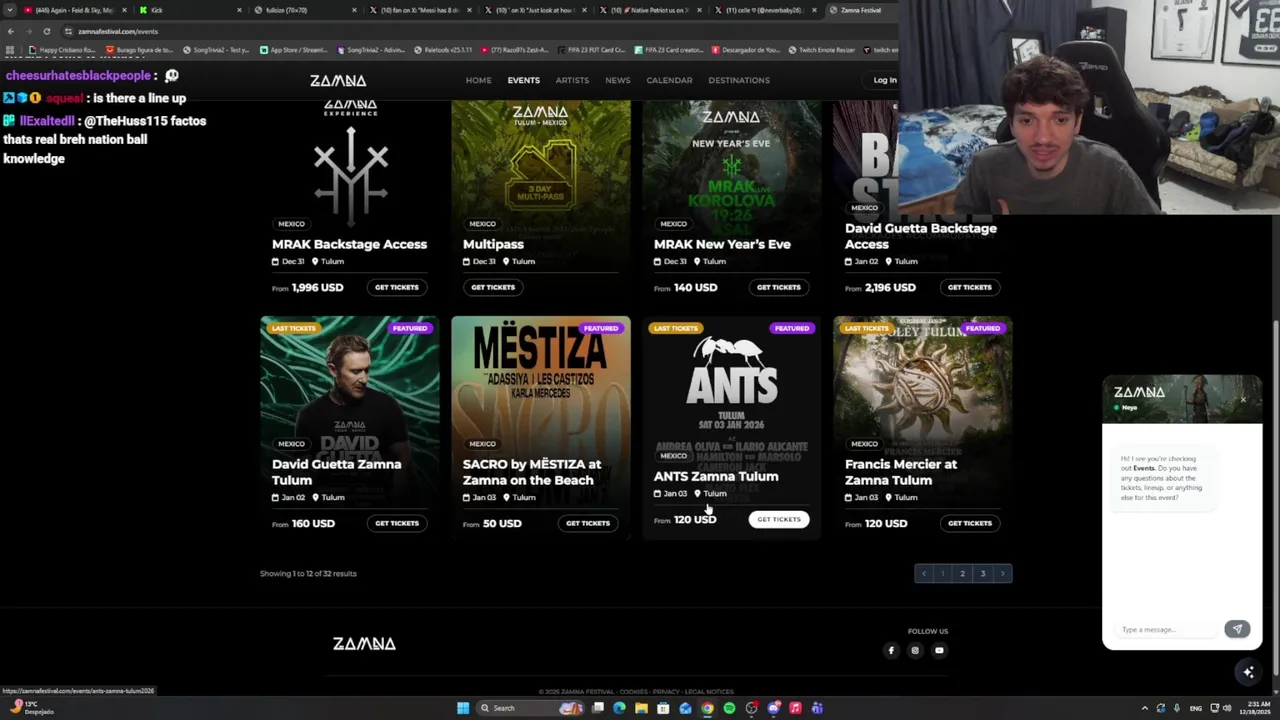Open the NEWS nav item
The image size is (1280, 720).
coord(617,80)
